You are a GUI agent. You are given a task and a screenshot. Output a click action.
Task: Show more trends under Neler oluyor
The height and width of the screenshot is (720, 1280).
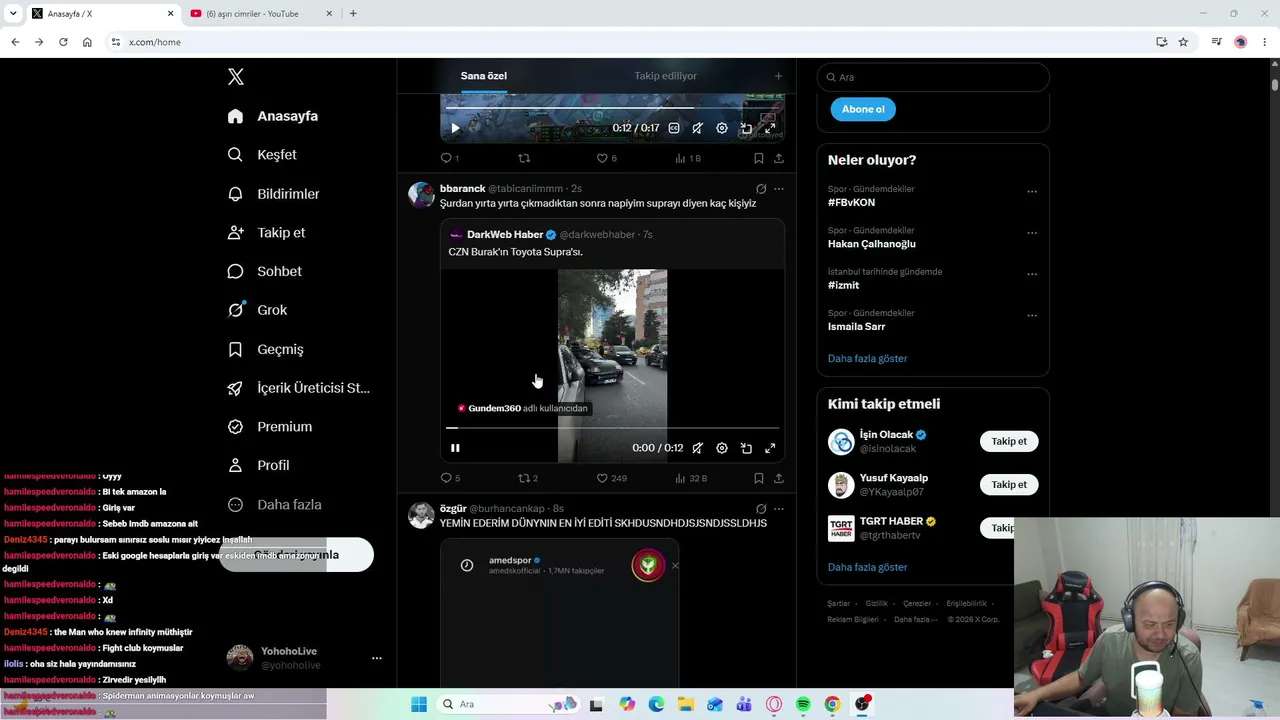pos(867,358)
